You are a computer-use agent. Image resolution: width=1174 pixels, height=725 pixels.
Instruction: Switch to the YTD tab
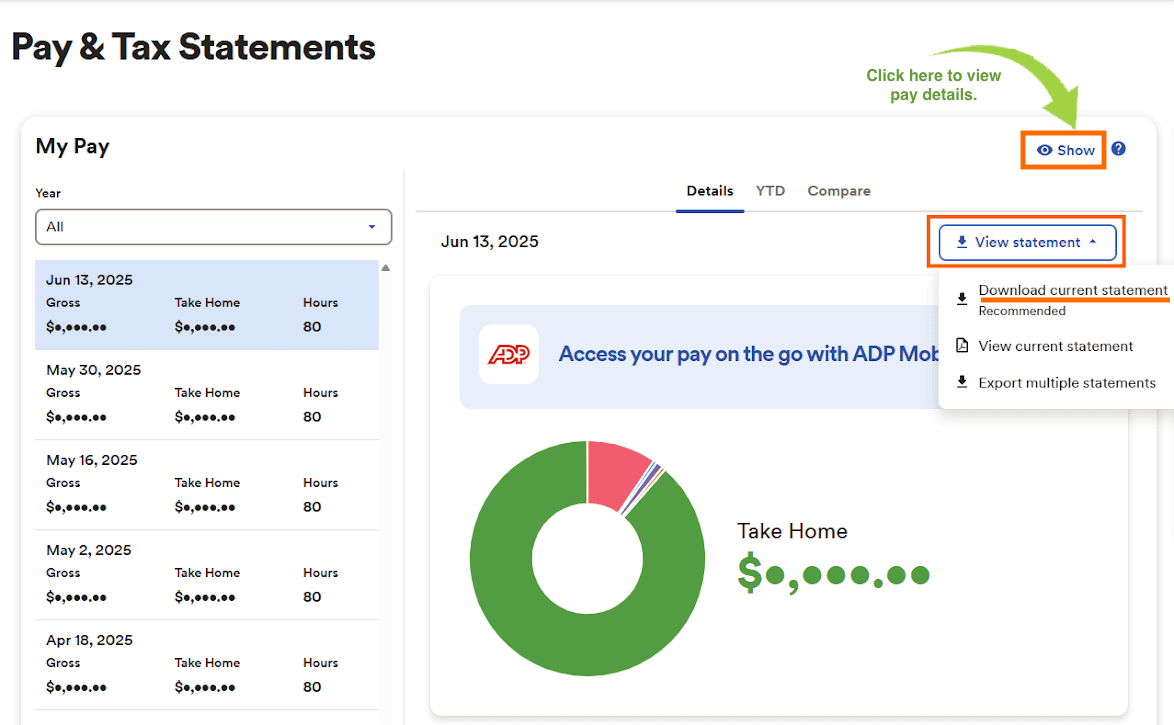(770, 191)
